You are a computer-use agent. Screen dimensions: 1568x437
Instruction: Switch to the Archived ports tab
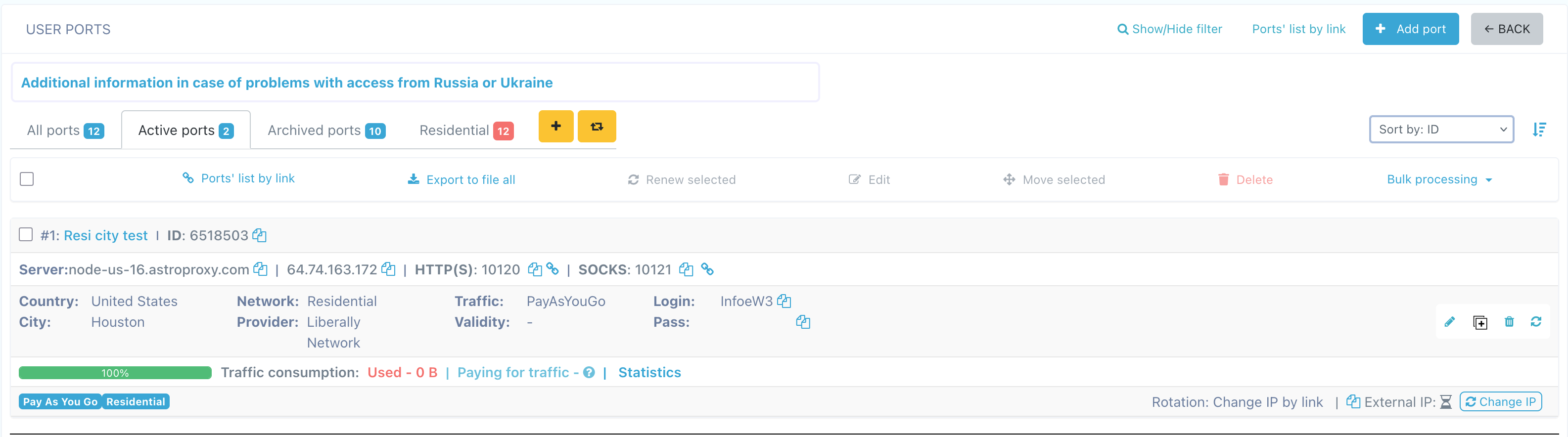click(x=325, y=130)
